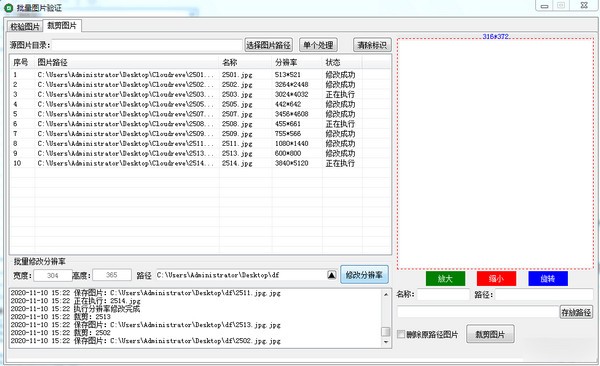Click the 清除标识 button

(372, 45)
